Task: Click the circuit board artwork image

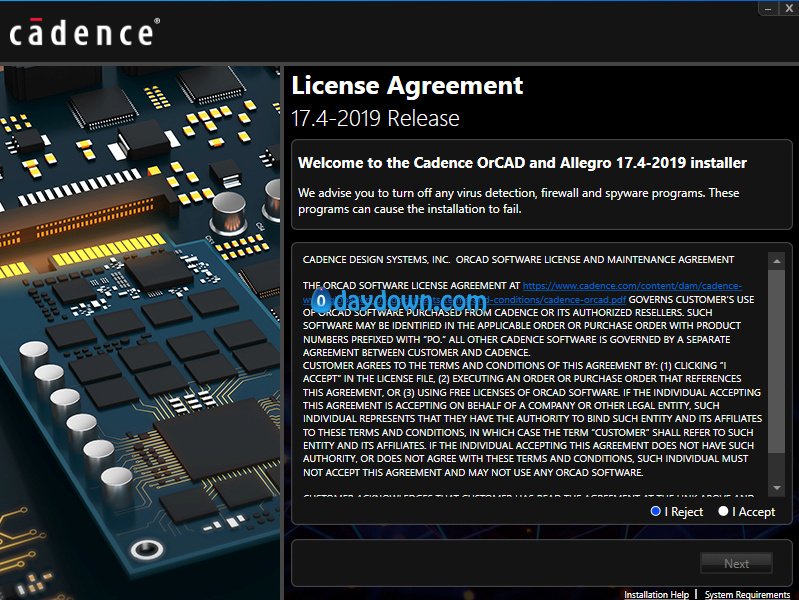Action: click(x=140, y=332)
